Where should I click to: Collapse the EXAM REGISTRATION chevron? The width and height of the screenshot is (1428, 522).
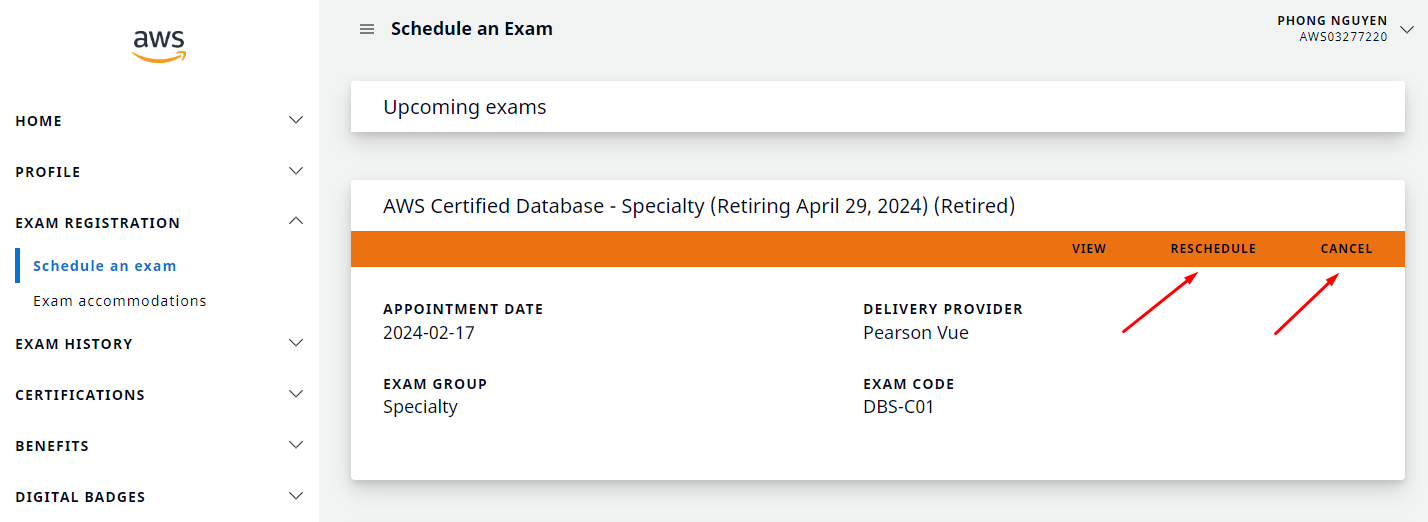296,222
